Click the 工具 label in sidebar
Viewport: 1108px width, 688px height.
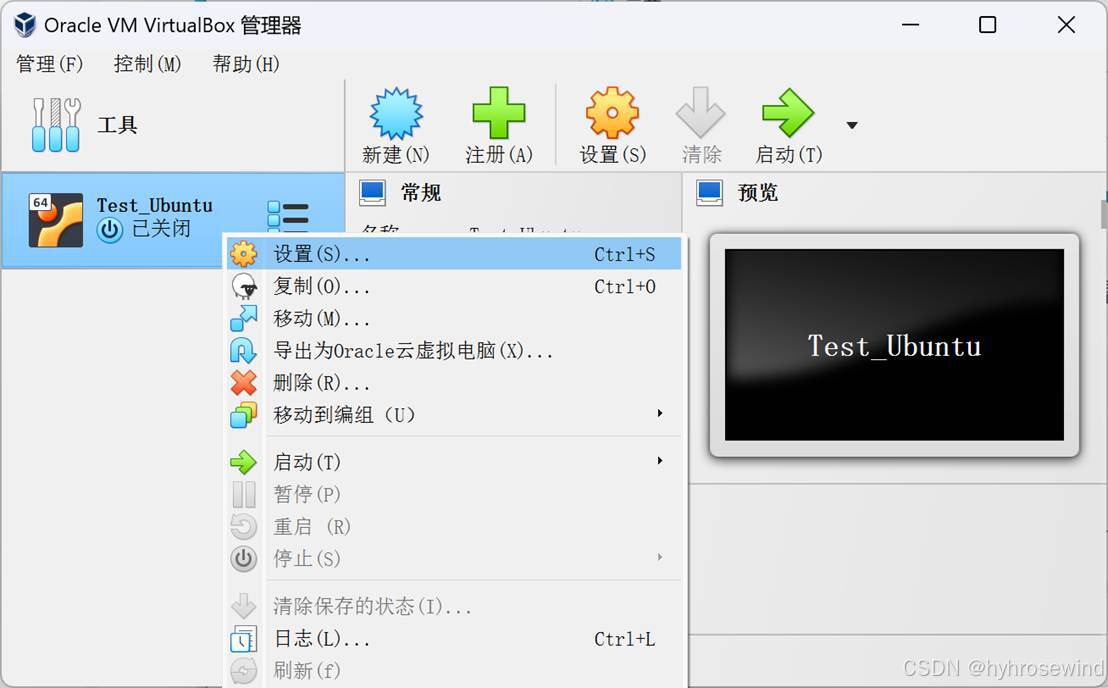click(x=117, y=125)
